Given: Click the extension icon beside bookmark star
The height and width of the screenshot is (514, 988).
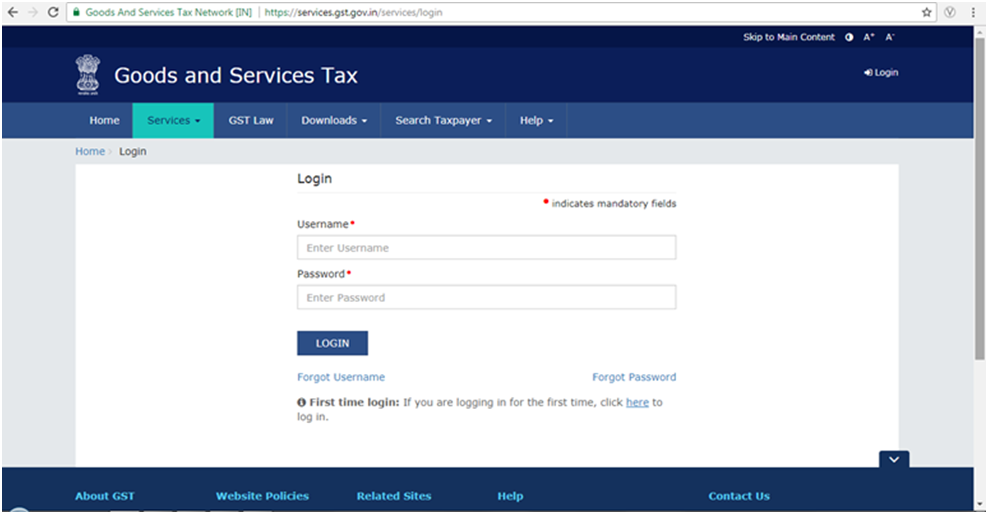Looking at the screenshot, I should [950, 12].
